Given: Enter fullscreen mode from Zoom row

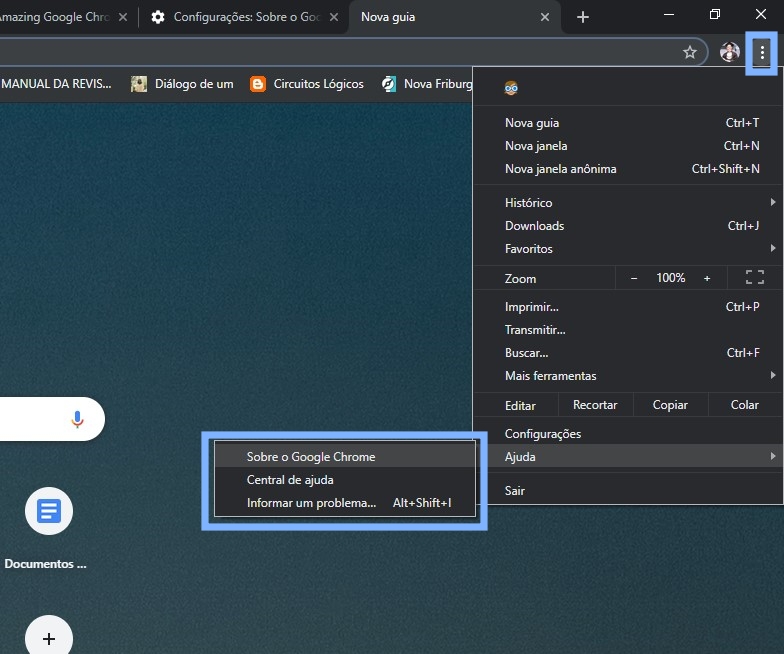Looking at the screenshot, I should pyautogui.click(x=754, y=278).
